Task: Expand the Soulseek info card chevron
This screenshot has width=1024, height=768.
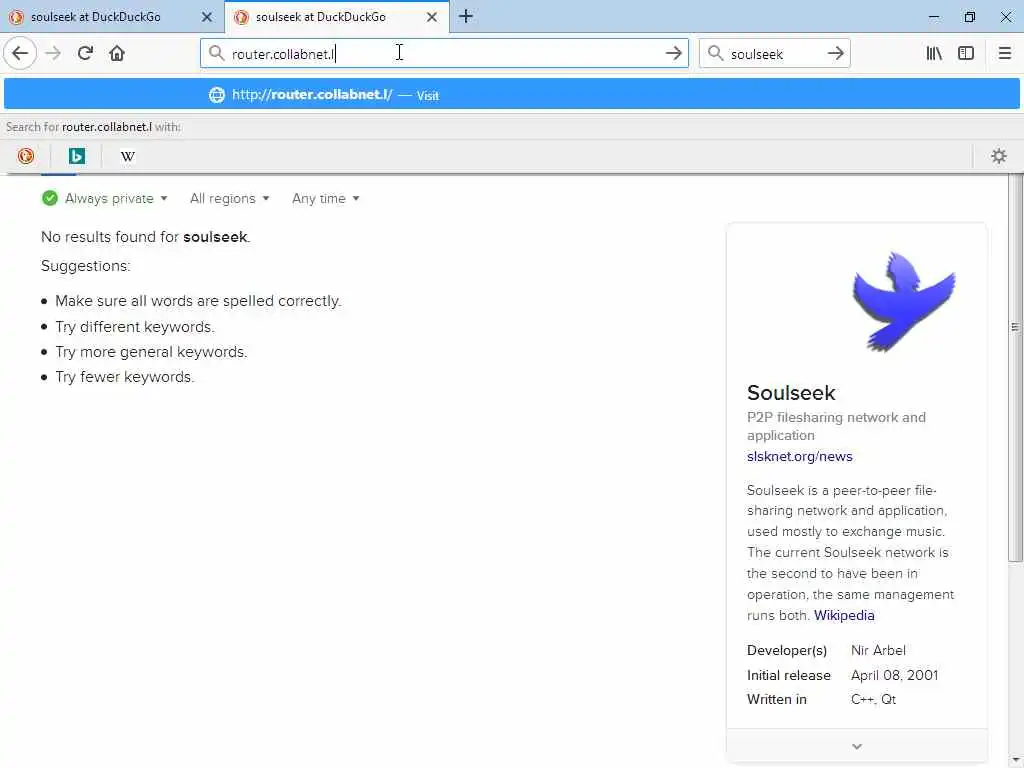Action: coord(857,746)
